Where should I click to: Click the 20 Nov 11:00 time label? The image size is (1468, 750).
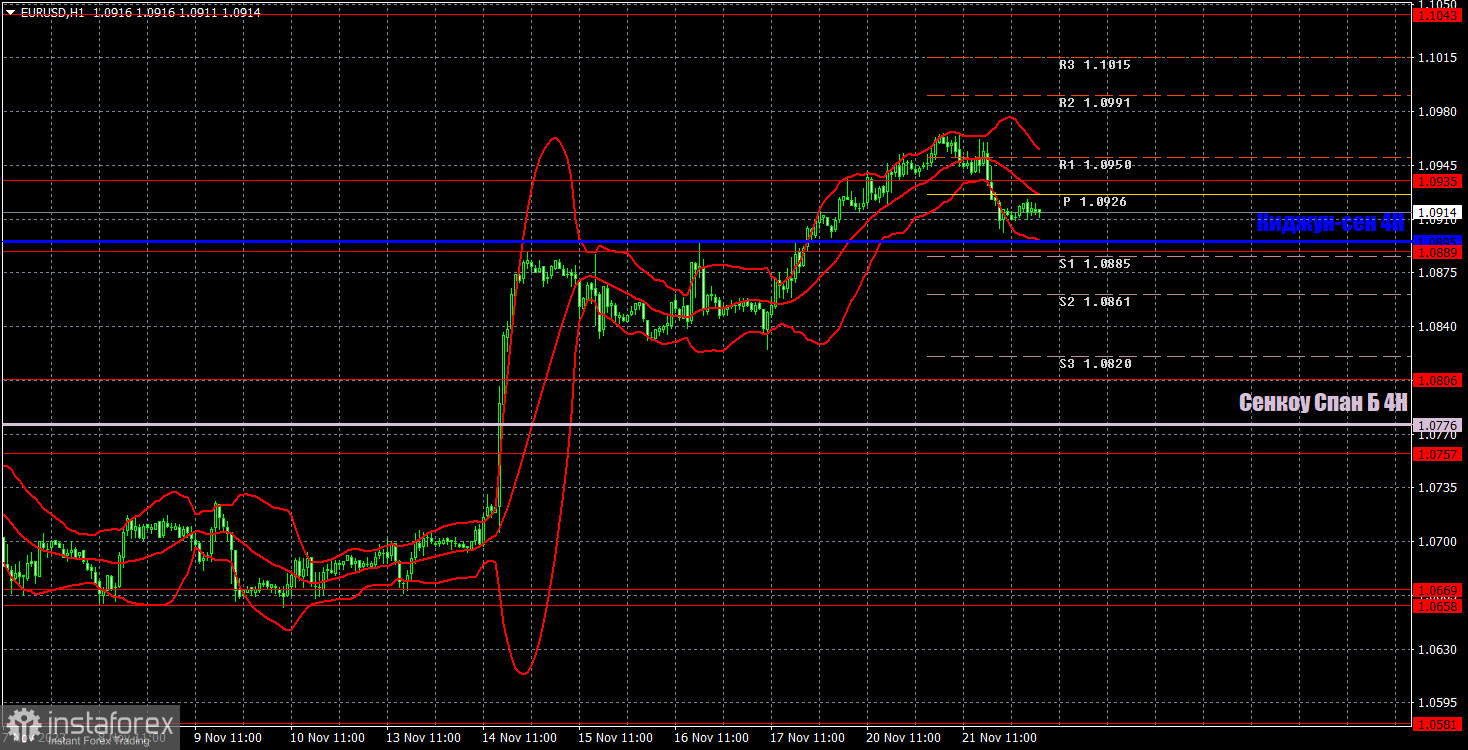coord(904,738)
